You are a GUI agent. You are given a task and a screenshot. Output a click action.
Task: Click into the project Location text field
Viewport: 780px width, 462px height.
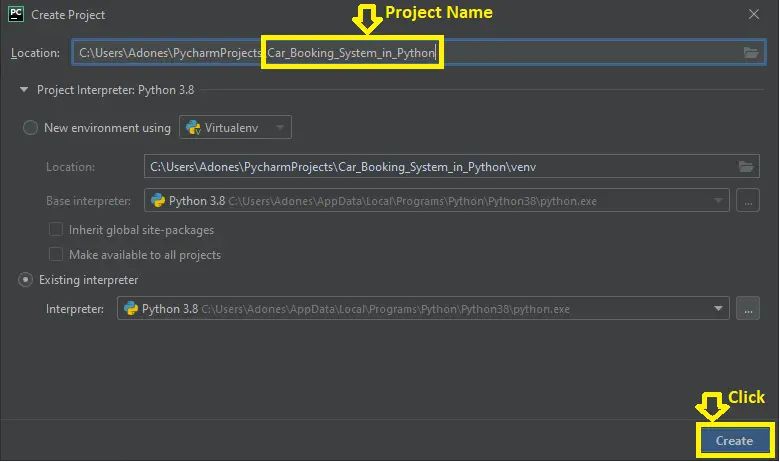point(419,53)
